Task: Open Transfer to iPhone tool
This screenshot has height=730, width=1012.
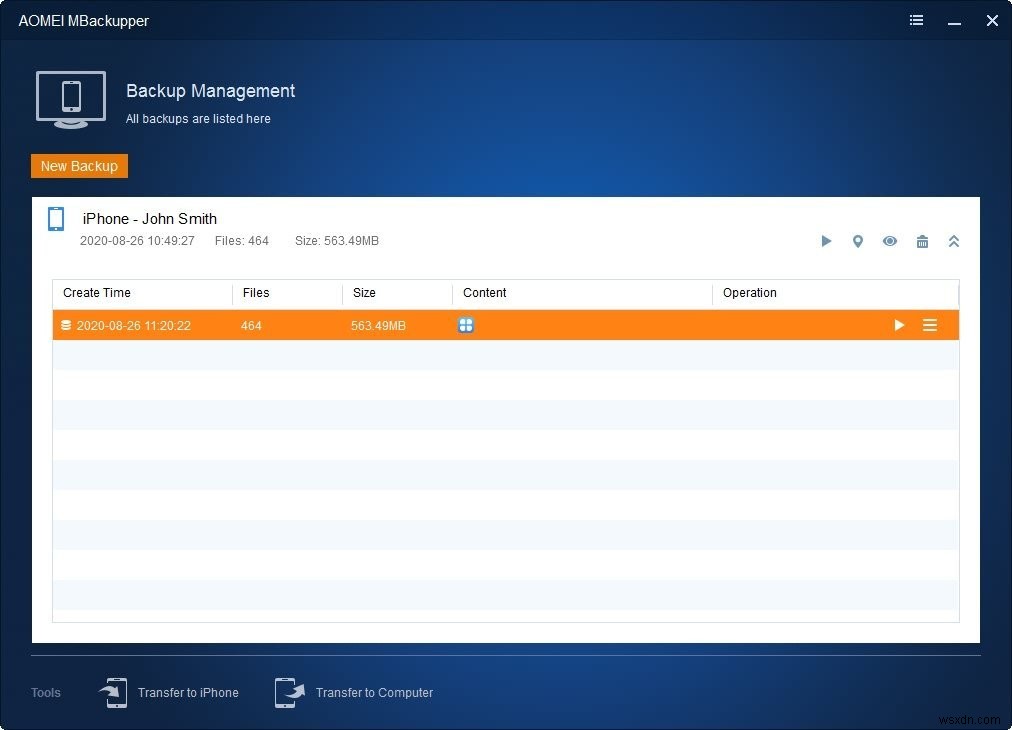Action: point(188,692)
